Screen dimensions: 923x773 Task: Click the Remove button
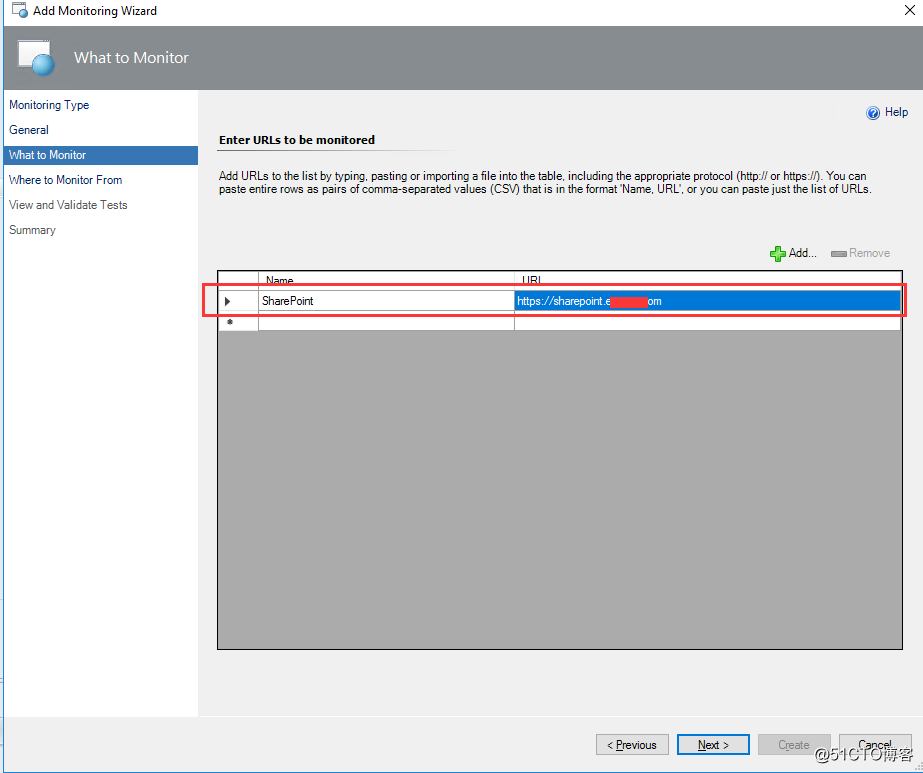(861, 253)
